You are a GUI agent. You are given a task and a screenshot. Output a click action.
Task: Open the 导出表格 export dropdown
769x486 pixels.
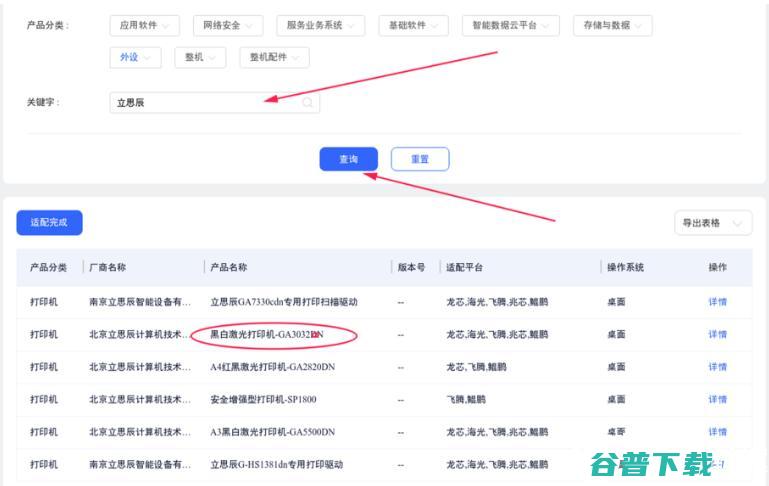pyautogui.click(x=713, y=223)
